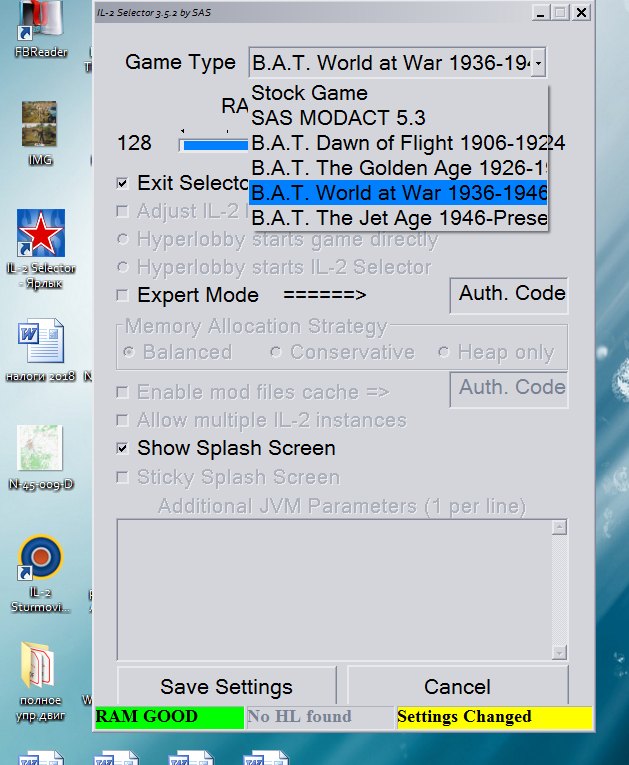Select Hyperlobby starts game directly radio
629x765 pixels.
pyautogui.click(x=123, y=239)
